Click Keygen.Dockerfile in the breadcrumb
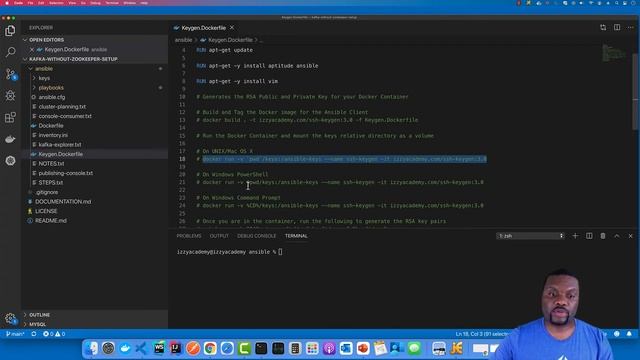The image size is (640, 360). [230, 40]
